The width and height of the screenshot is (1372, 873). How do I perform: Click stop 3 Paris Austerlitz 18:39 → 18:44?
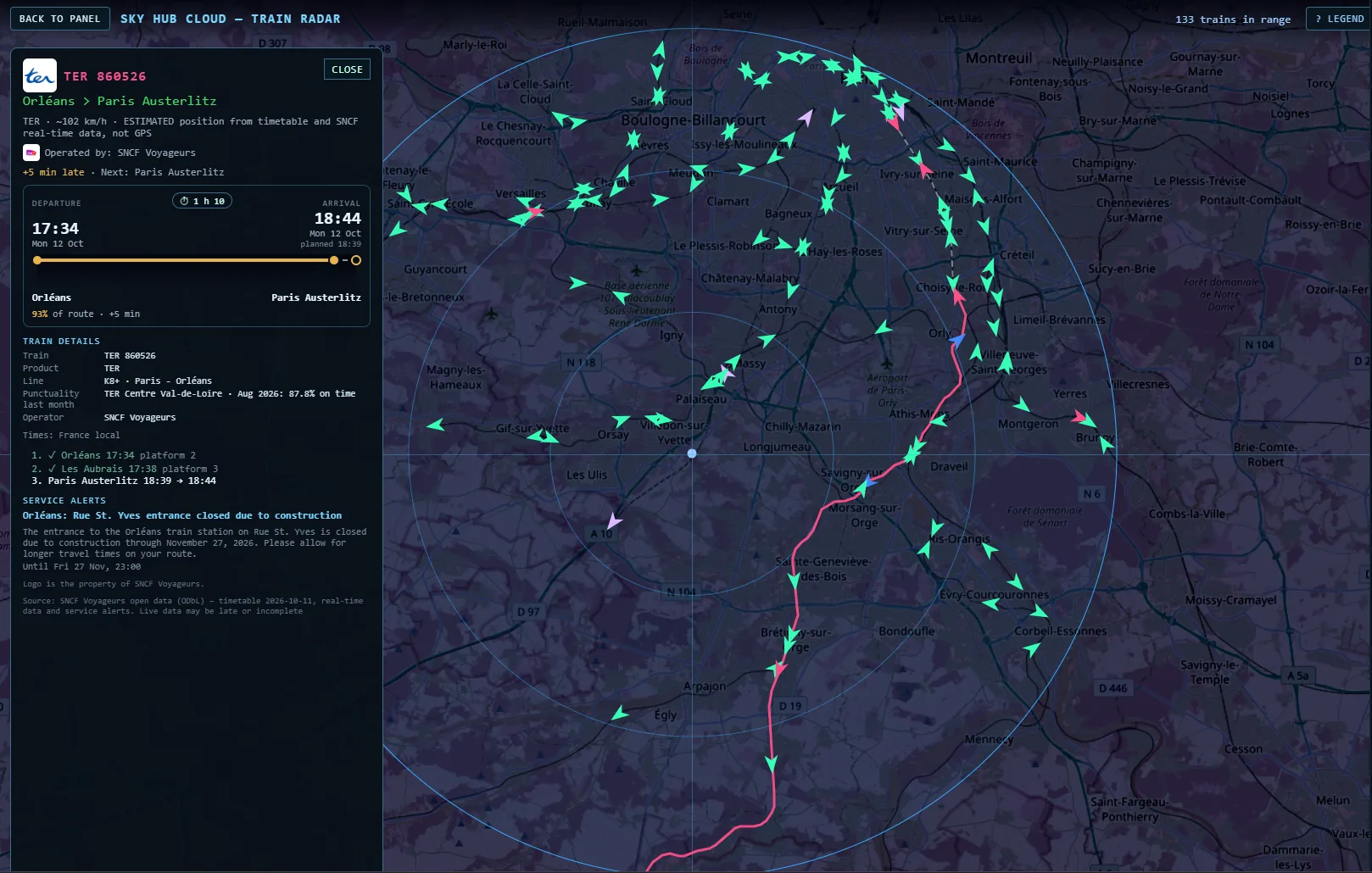(124, 481)
